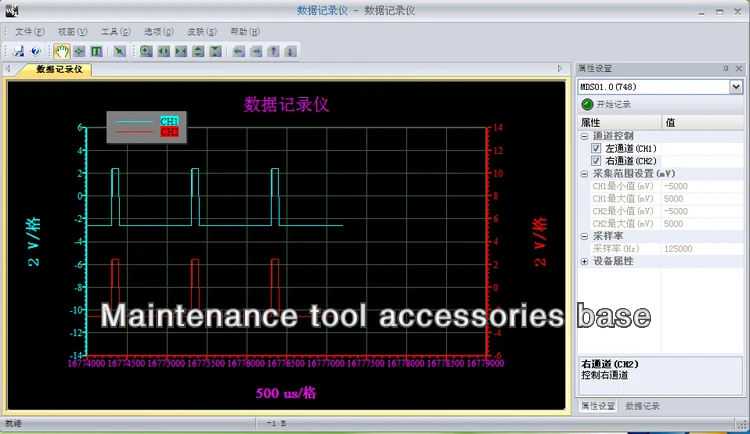This screenshot has height=434, width=750.
Task: Click the 属性 column header
Action: tap(619, 122)
